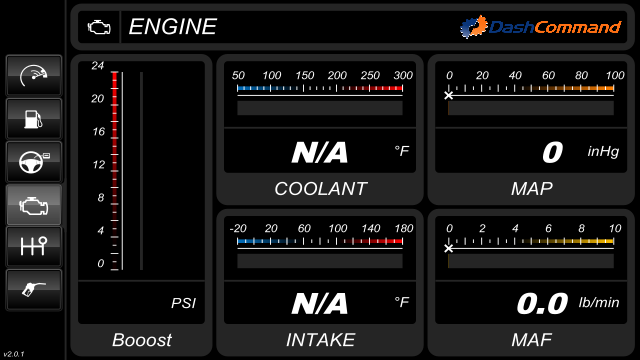Tap the ENGINE title text
Screen dimensions: 640x360
pyautogui.click(x=173, y=27)
